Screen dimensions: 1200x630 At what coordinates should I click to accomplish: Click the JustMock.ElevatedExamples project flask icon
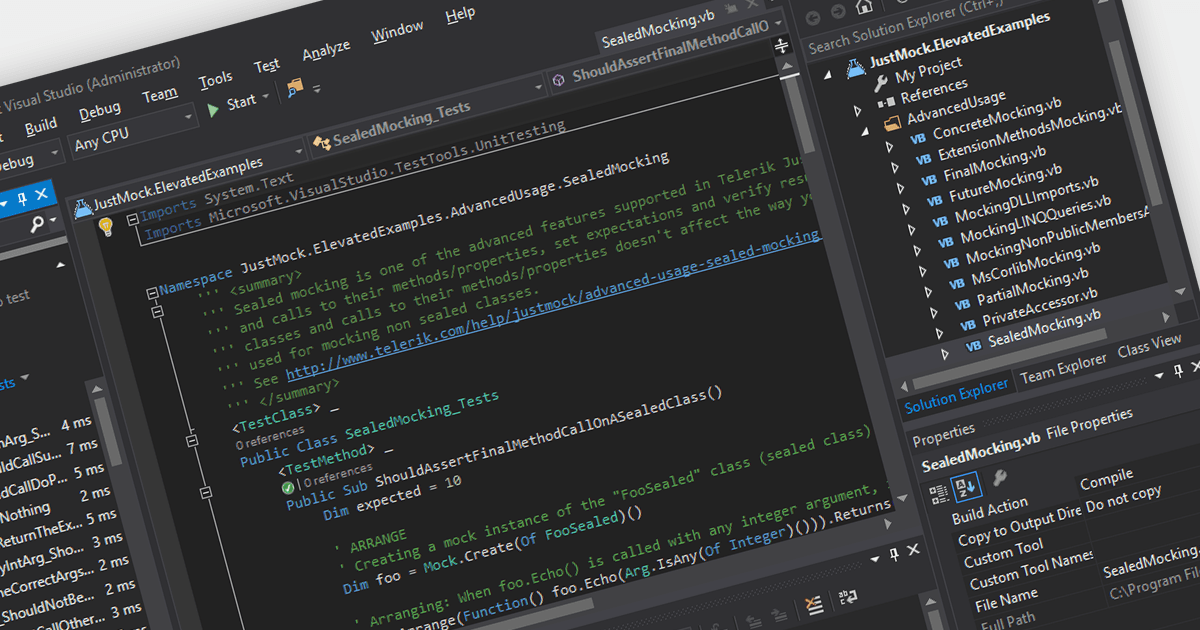click(x=855, y=69)
